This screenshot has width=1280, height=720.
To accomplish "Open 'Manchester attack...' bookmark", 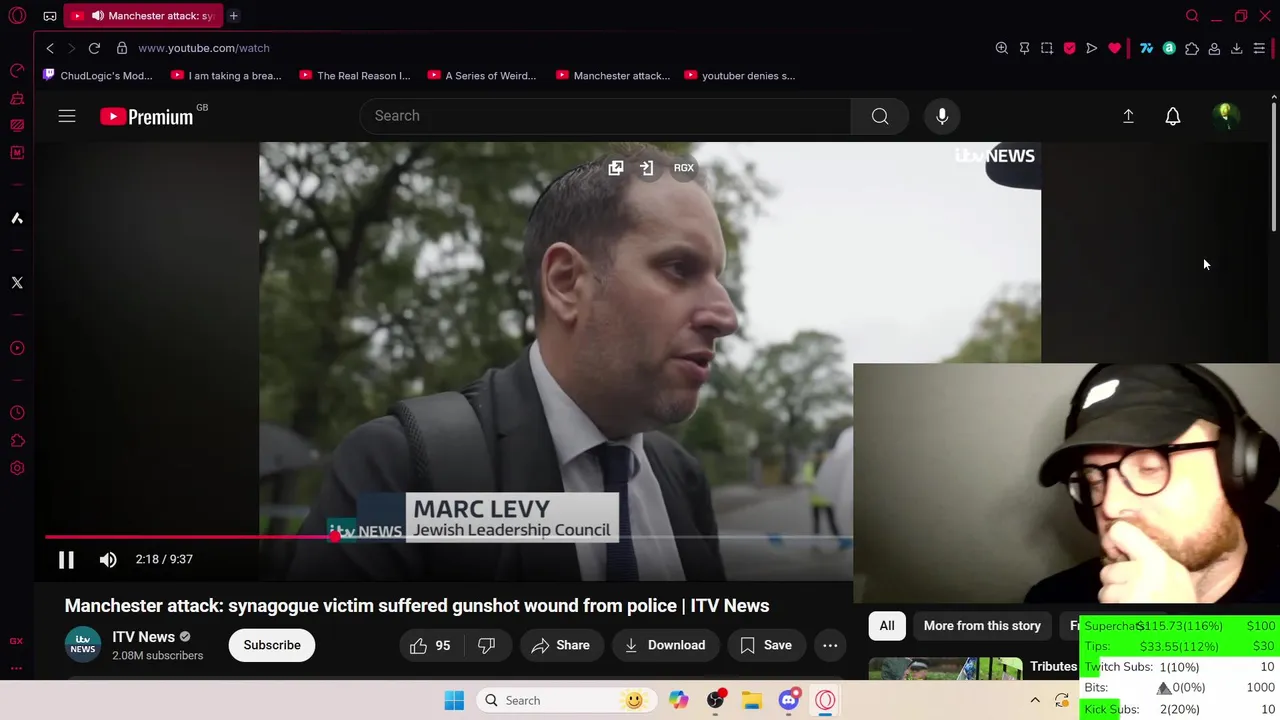I will (612, 75).
